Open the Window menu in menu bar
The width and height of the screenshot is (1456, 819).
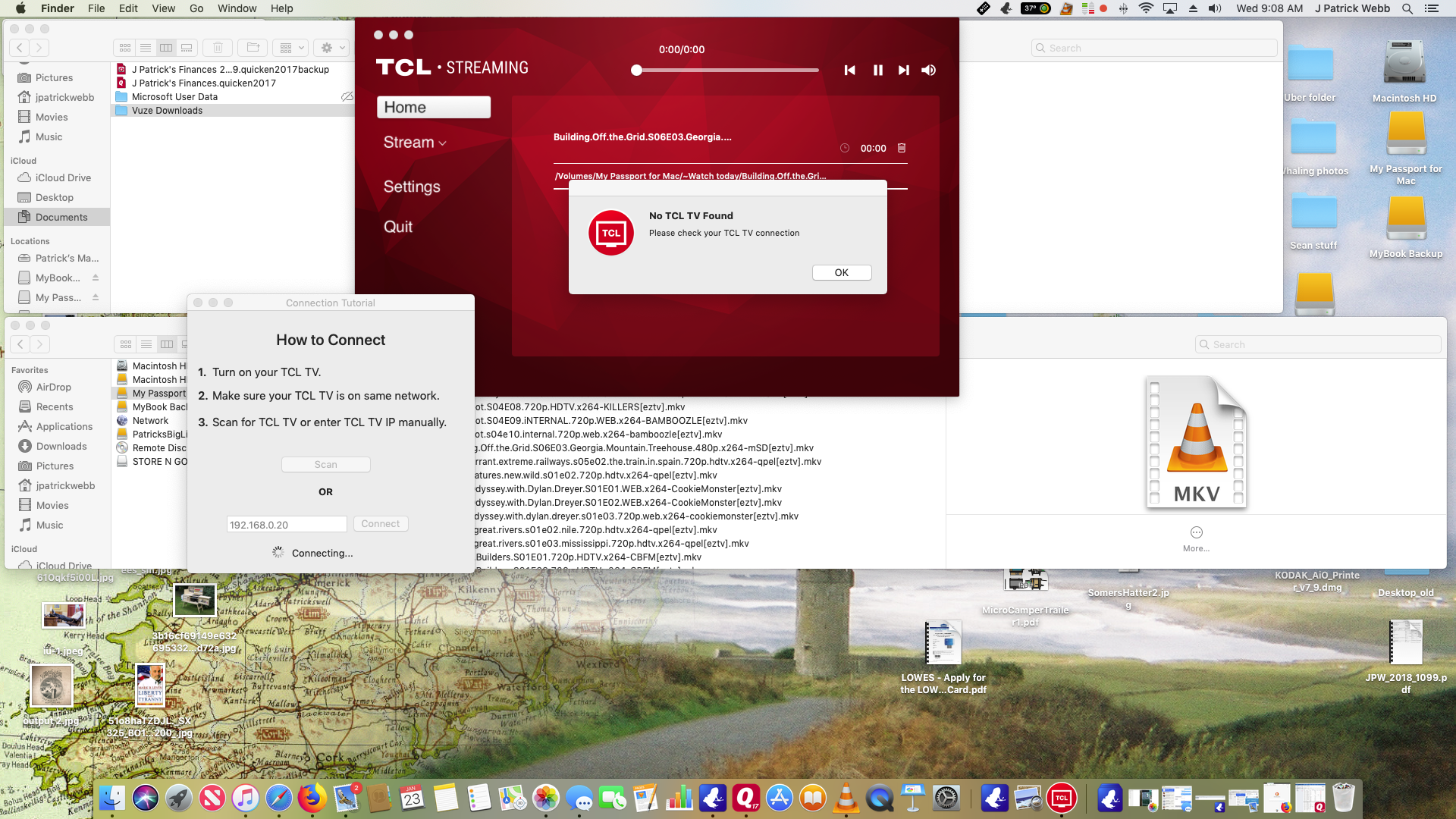pyautogui.click(x=237, y=8)
